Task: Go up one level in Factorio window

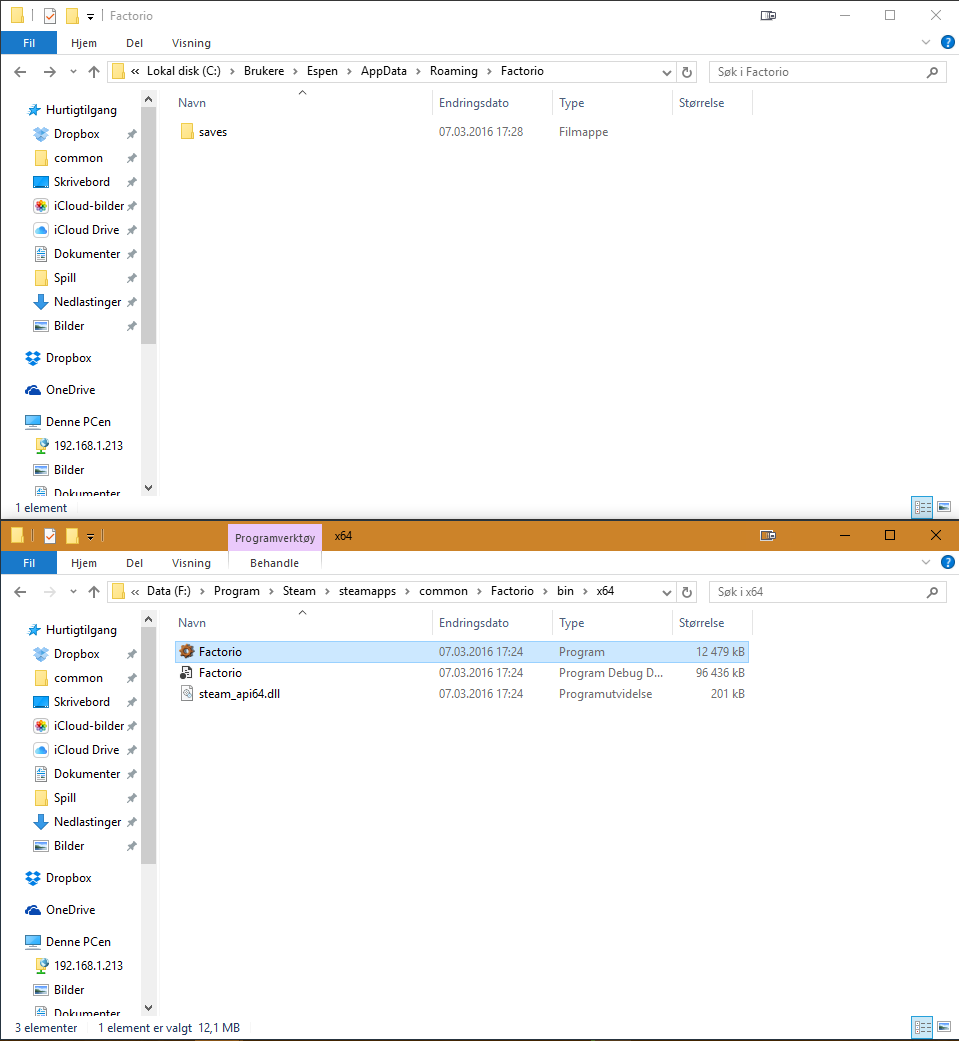Action: coord(94,72)
